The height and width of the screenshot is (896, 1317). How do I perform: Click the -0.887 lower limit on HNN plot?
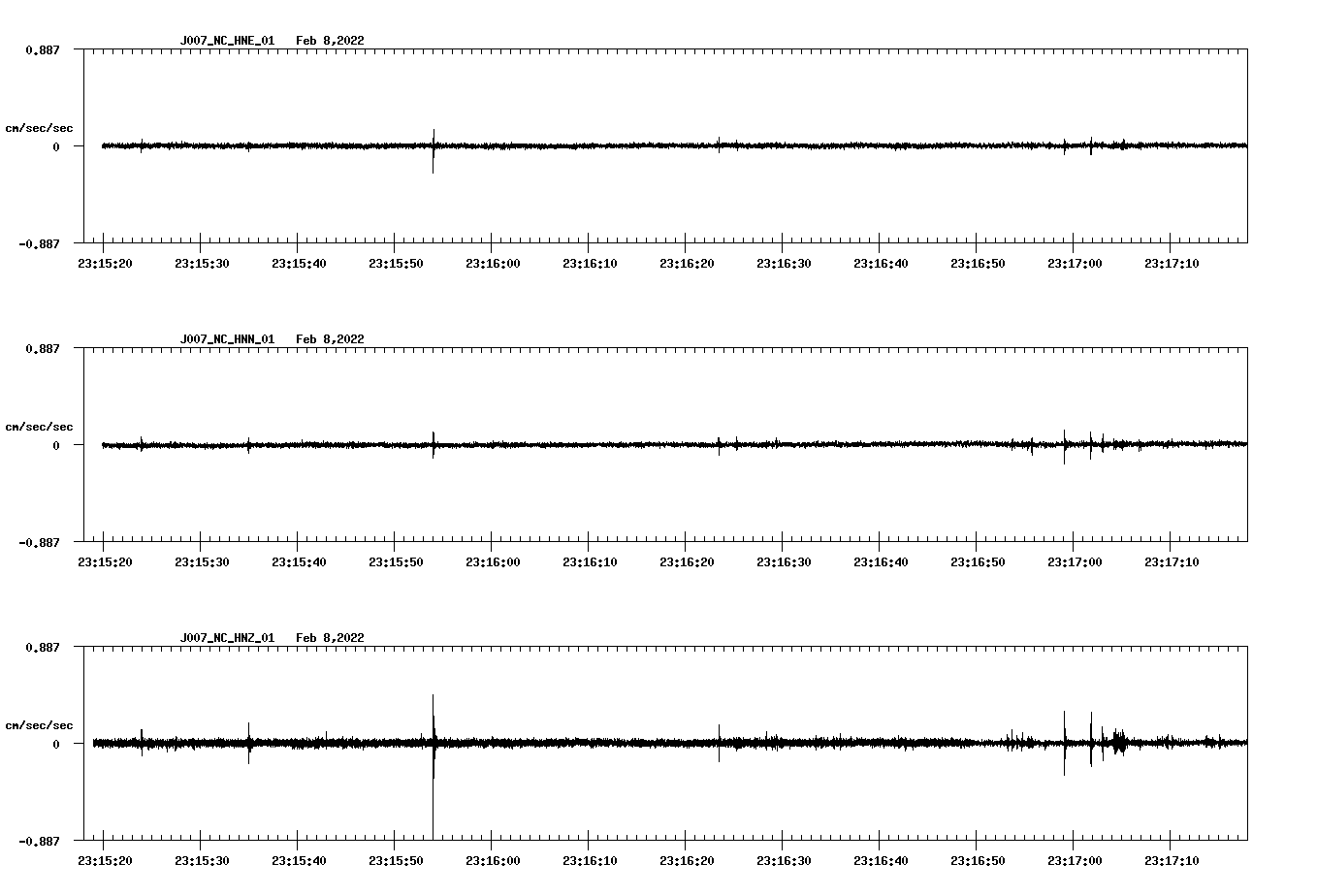[x=39, y=543]
